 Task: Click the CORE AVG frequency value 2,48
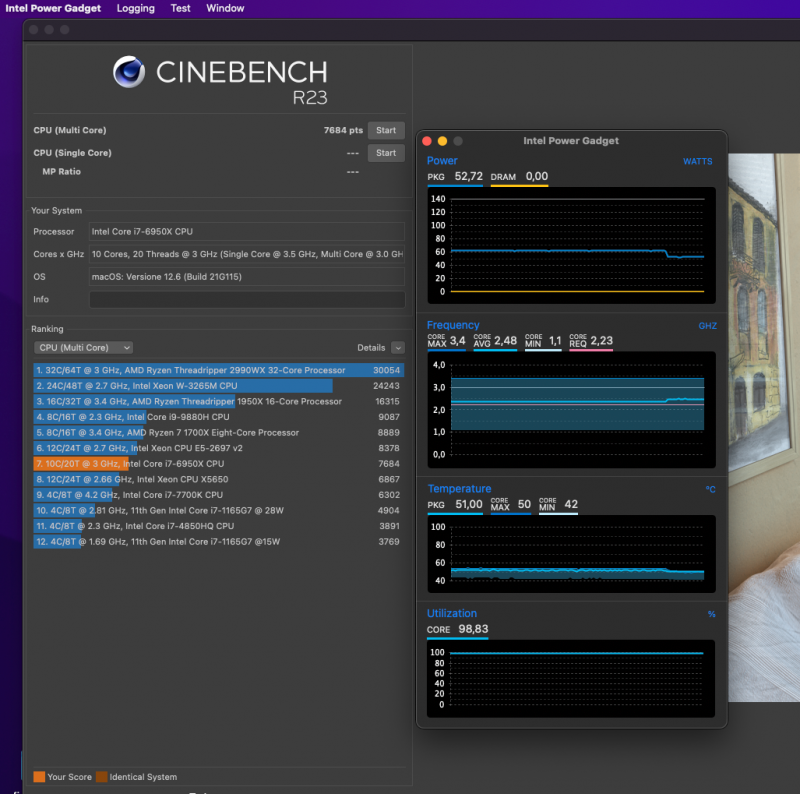pos(505,340)
